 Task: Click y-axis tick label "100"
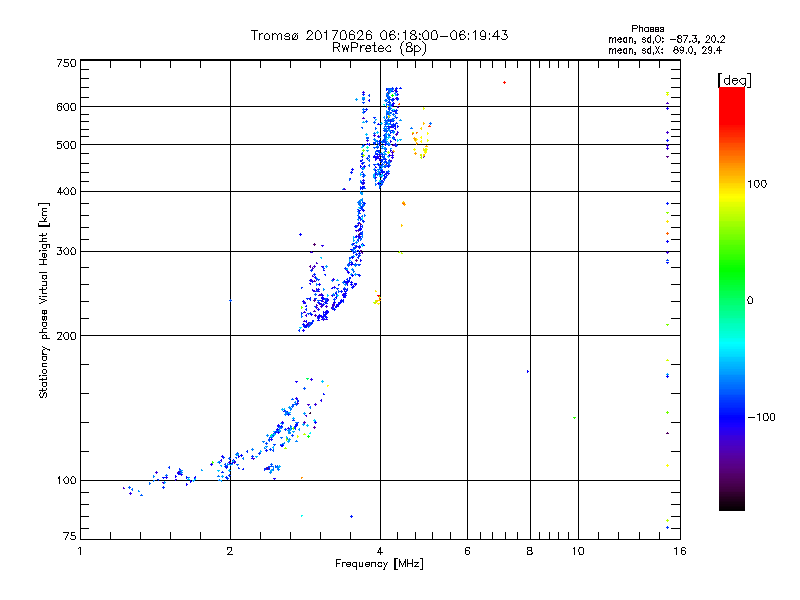click(x=66, y=481)
